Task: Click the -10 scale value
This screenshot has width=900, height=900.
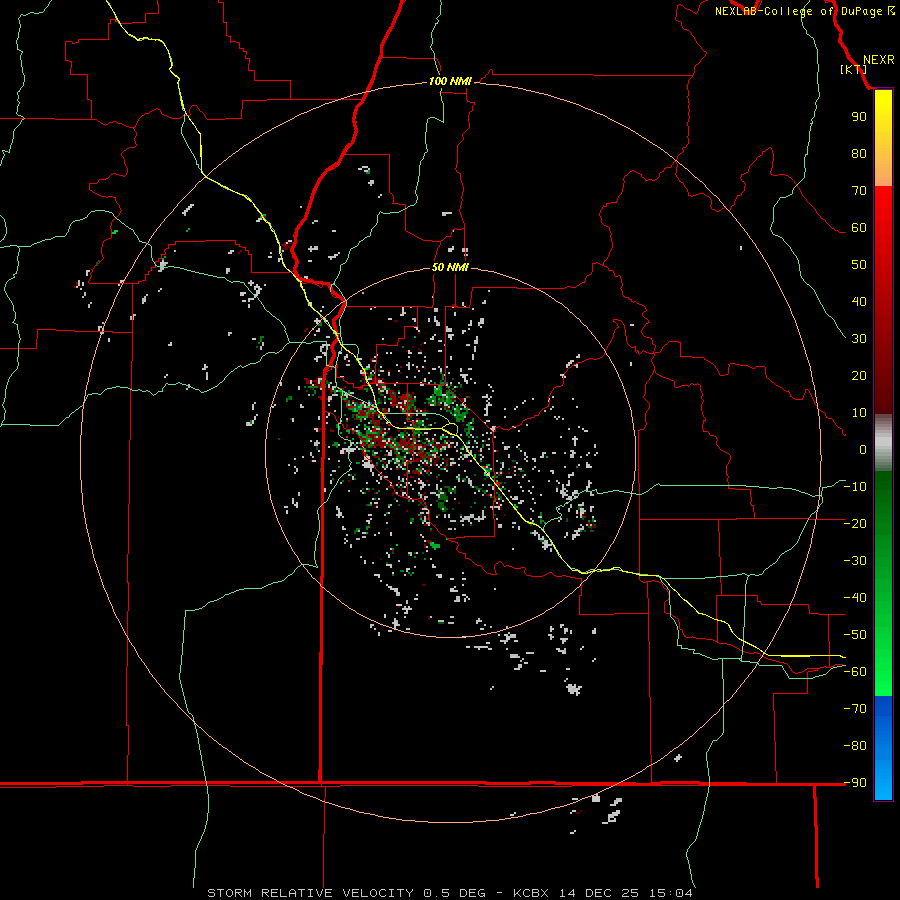Action: (855, 487)
